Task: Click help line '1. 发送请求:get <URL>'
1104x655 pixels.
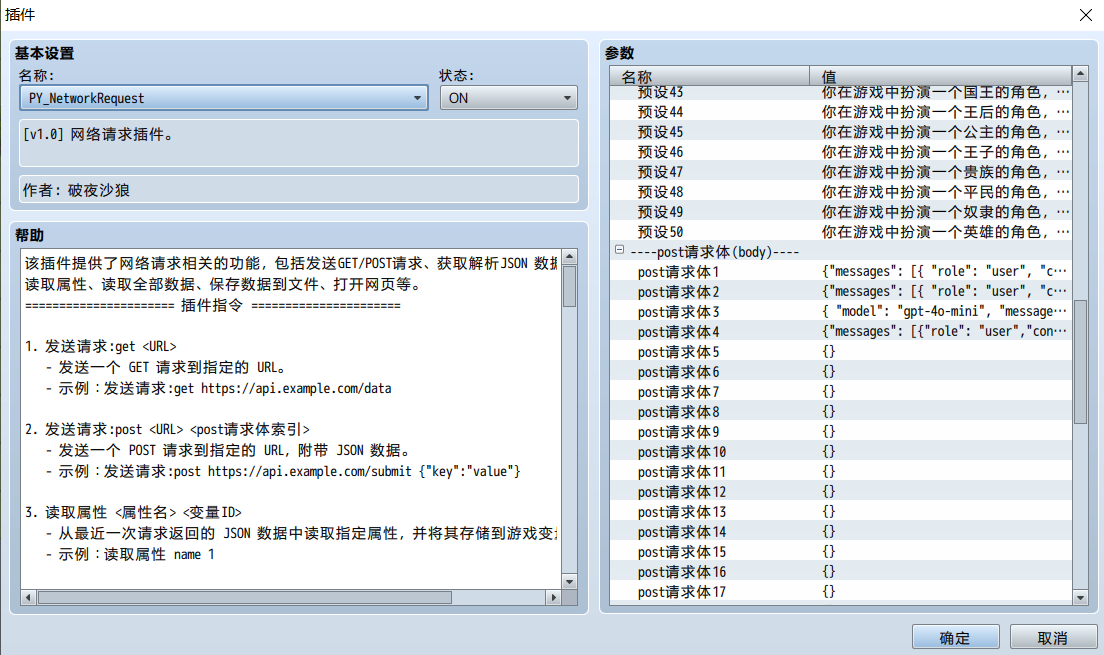Action: point(101,347)
